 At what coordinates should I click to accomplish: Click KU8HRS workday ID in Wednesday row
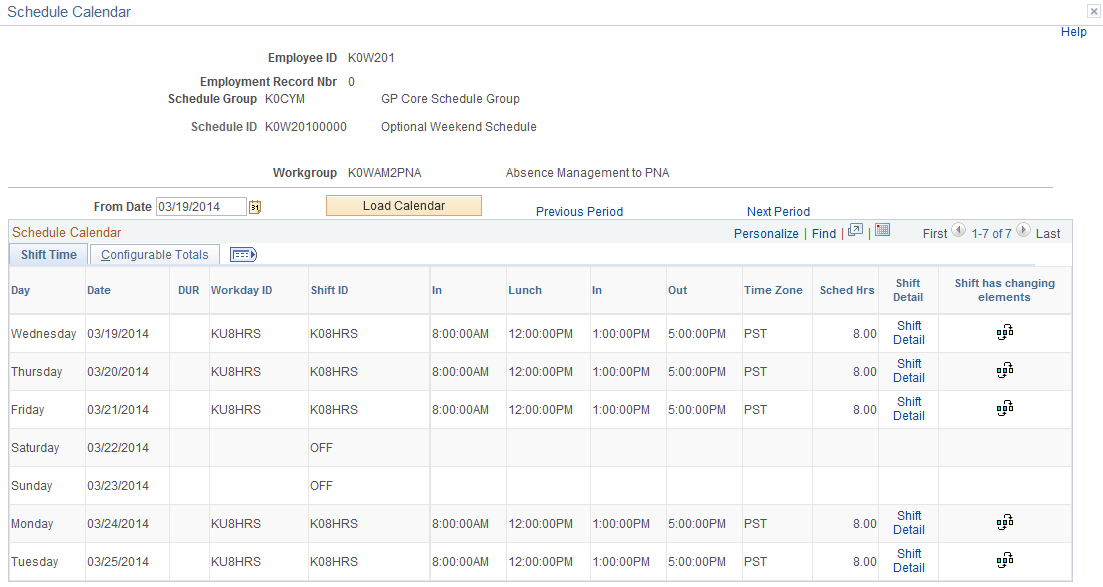(x=236, y=334)
